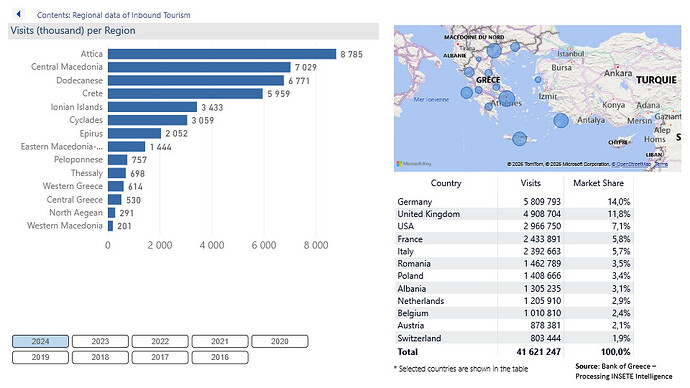Click the Attica bar in the chart

(x=222, y=54)
